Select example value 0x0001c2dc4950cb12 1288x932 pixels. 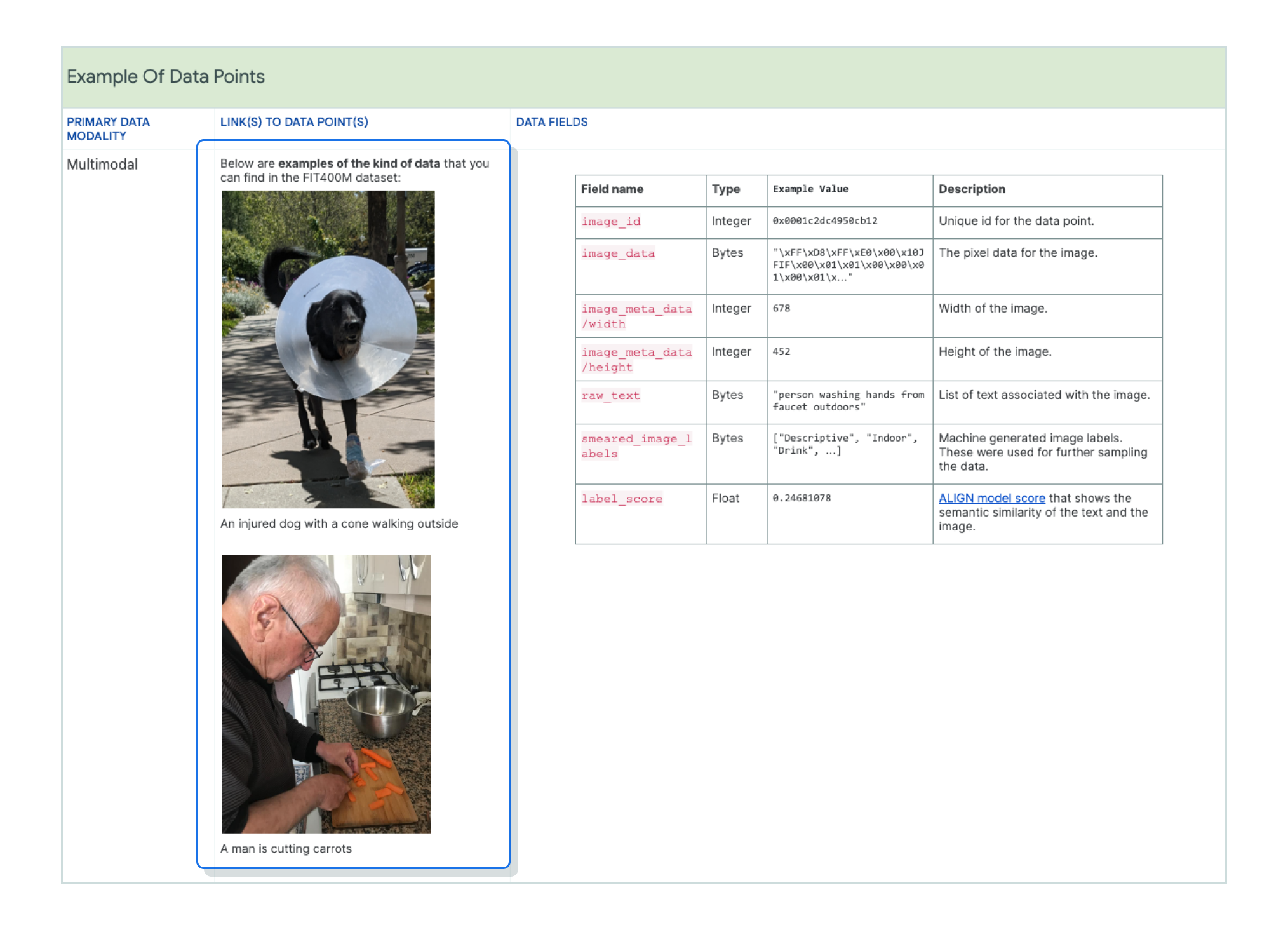pos(825,221)
